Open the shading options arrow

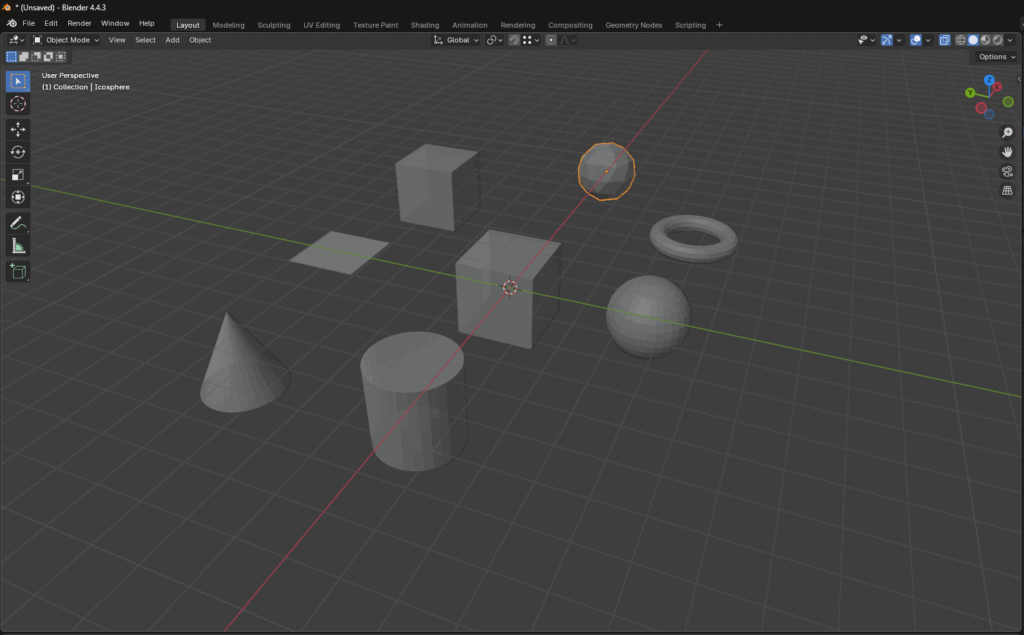click(x=1010, y=40)
